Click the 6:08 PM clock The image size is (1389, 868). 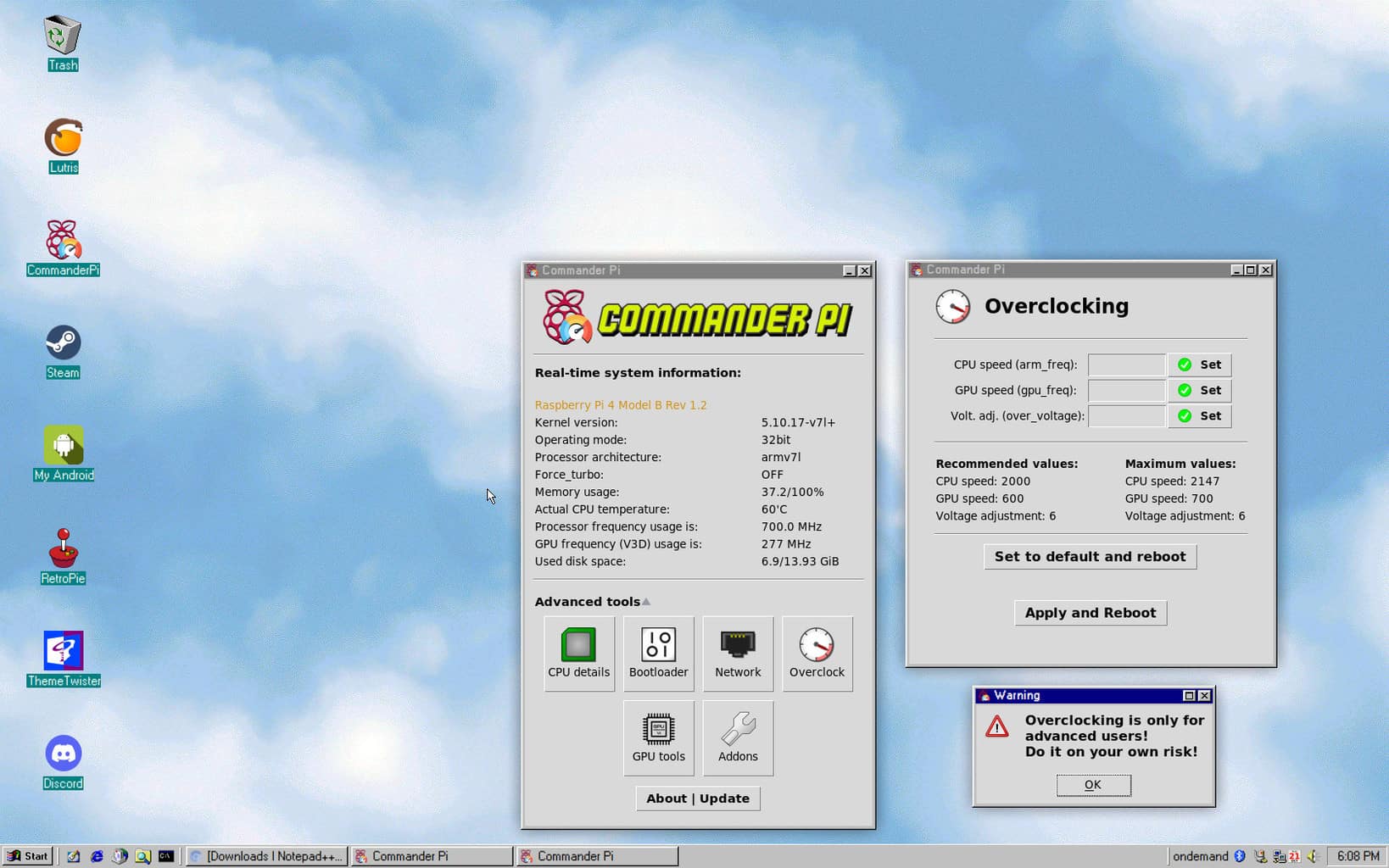click(1358, 856)
